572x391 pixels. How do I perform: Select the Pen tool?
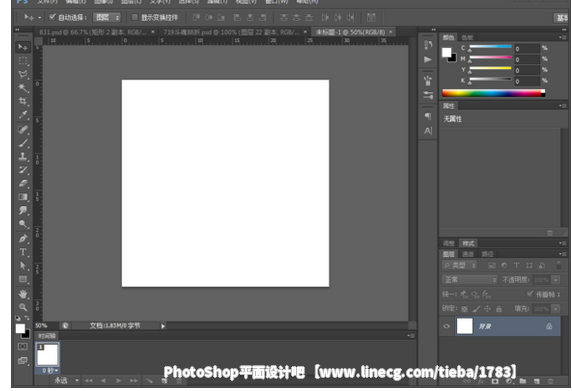click(23, 239)
